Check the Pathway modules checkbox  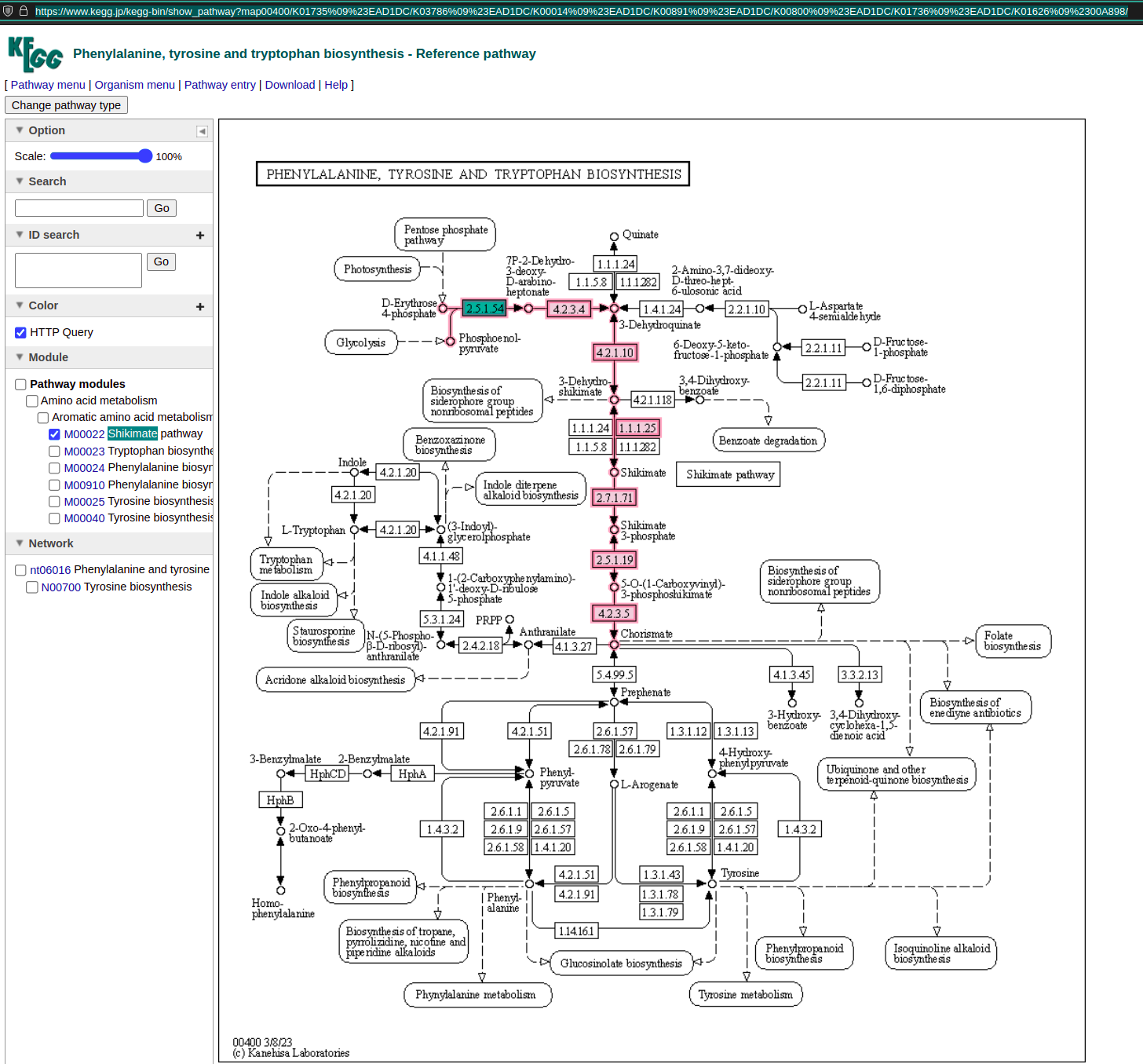pyautogui.click(x=21, y=385)
